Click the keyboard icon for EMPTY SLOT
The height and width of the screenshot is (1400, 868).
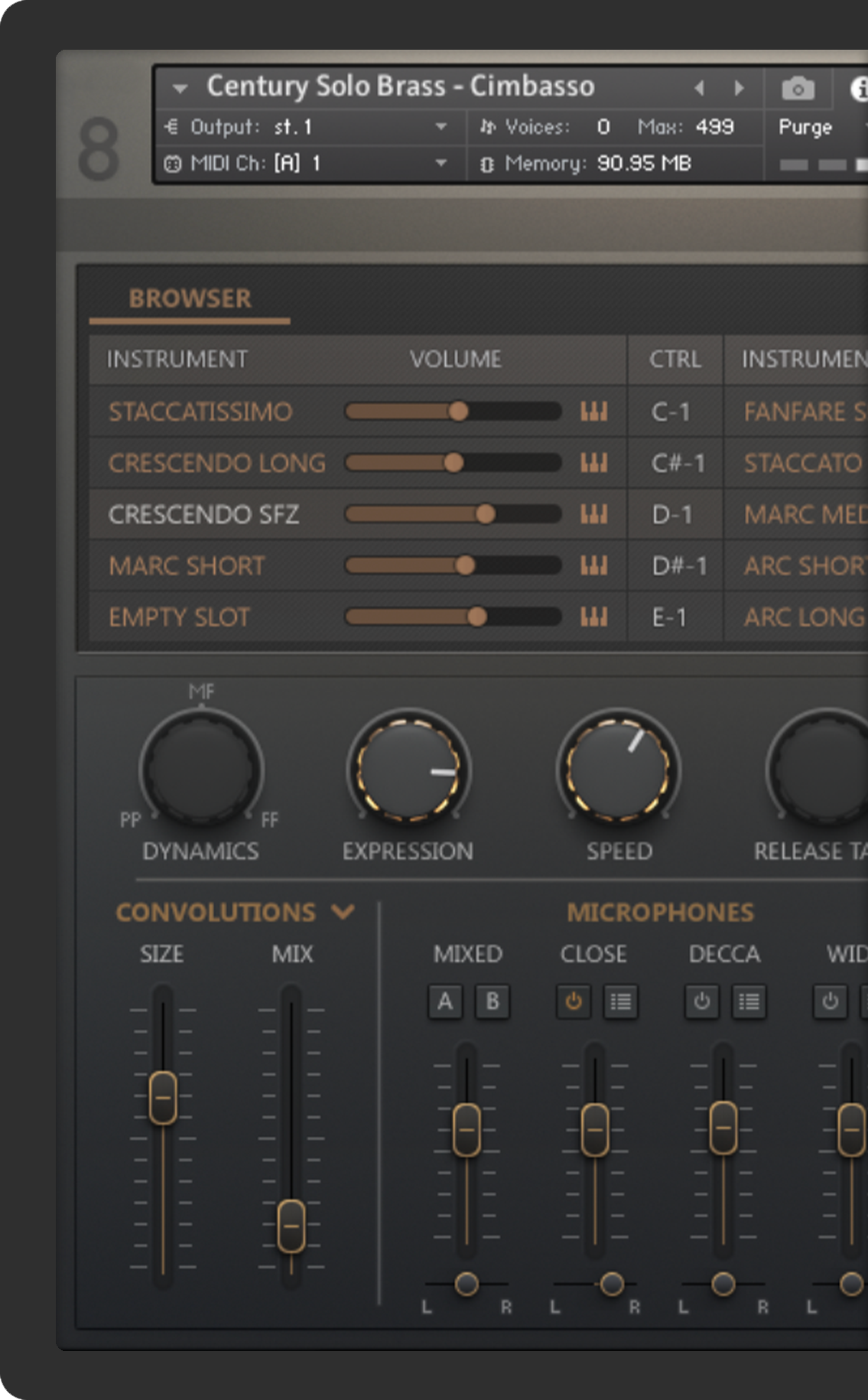593,617
